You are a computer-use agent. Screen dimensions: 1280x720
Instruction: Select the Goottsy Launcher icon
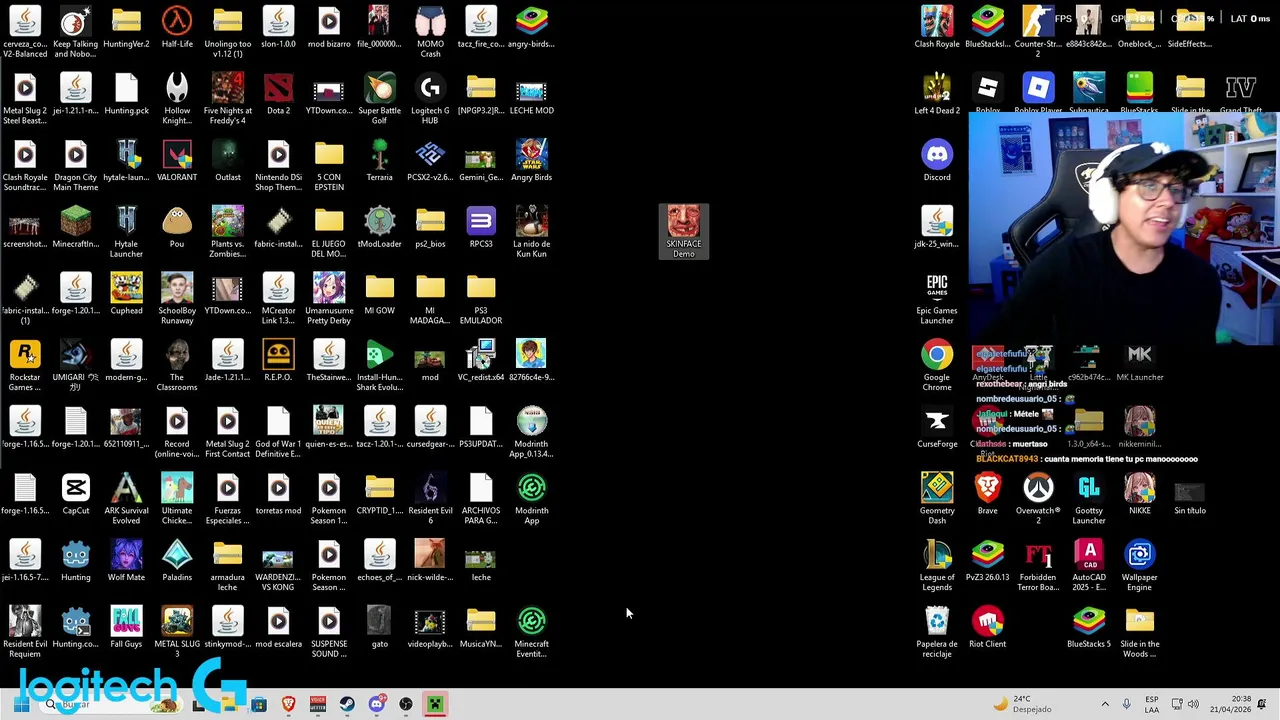tap(1089, 500)
